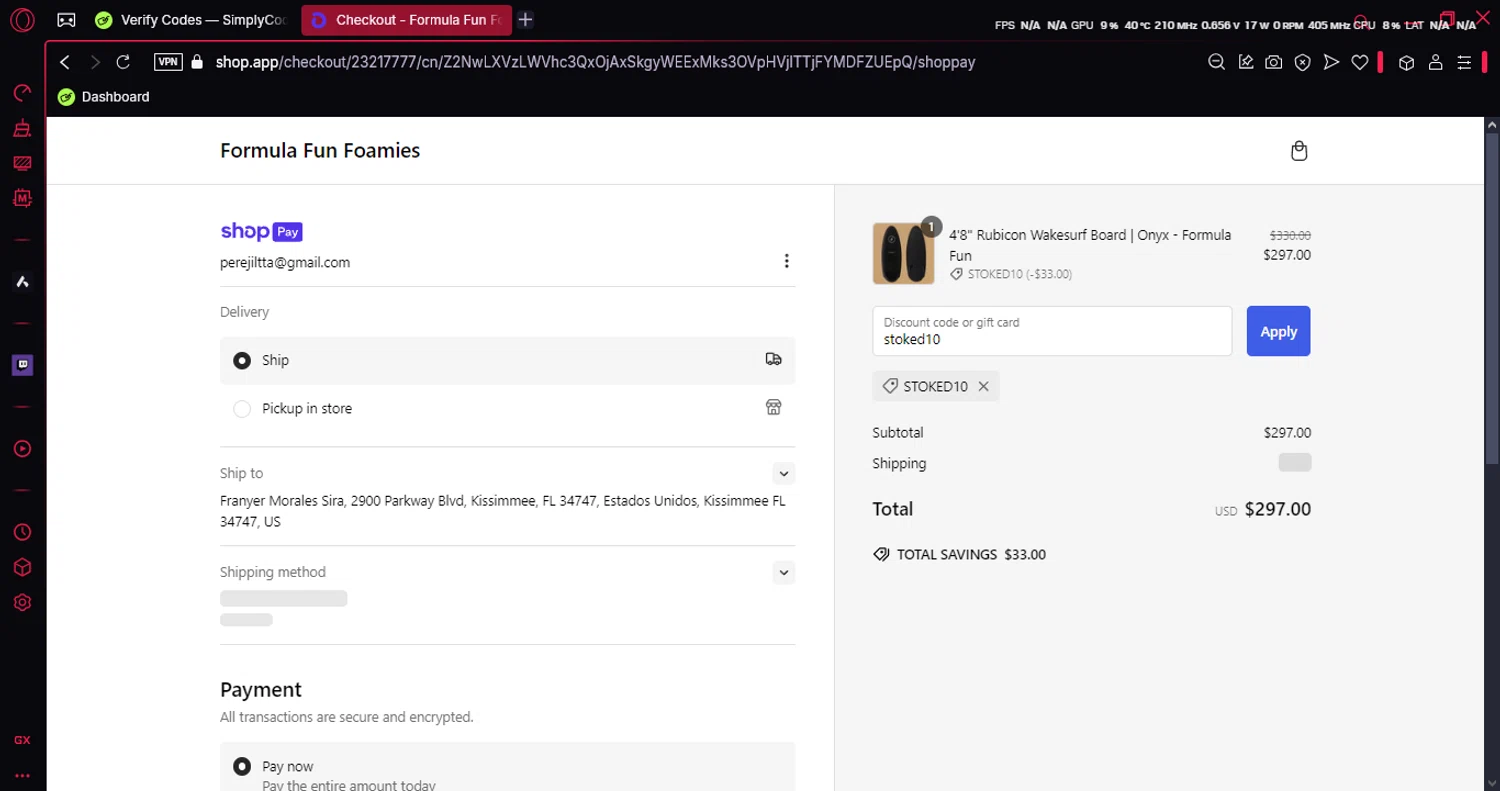Screen dimensions: 1500x791
Task: Open Easy Setup sliders icon
Action: tap(1464, 62)
